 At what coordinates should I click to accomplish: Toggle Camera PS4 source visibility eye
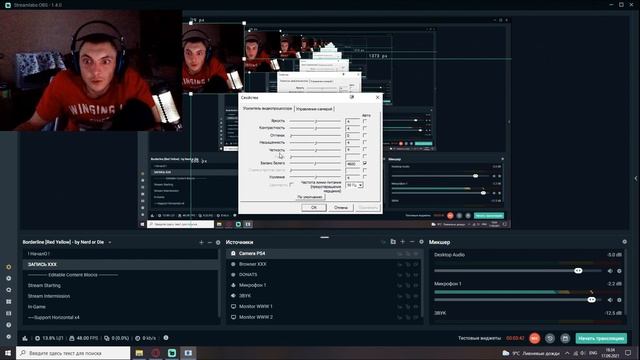(415, 254)
